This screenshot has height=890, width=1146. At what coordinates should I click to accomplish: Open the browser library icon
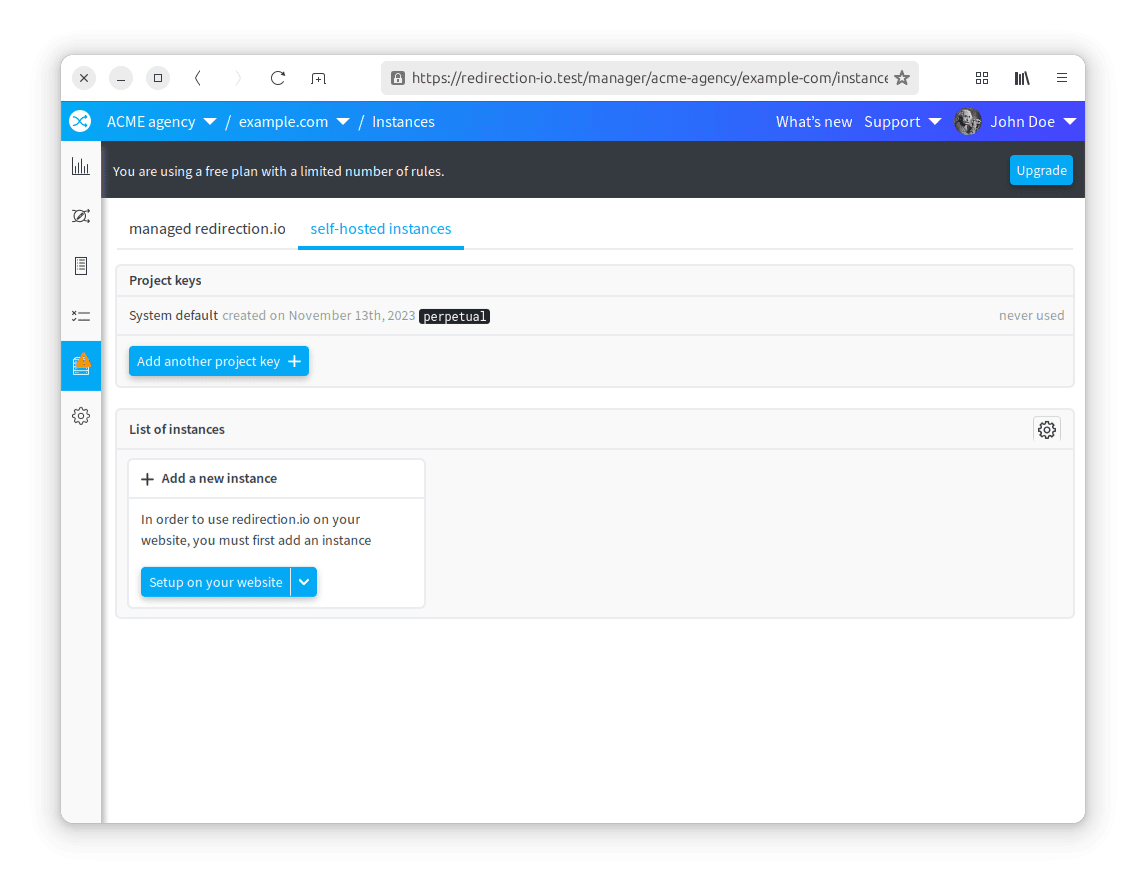click(x=1022, y=78)
